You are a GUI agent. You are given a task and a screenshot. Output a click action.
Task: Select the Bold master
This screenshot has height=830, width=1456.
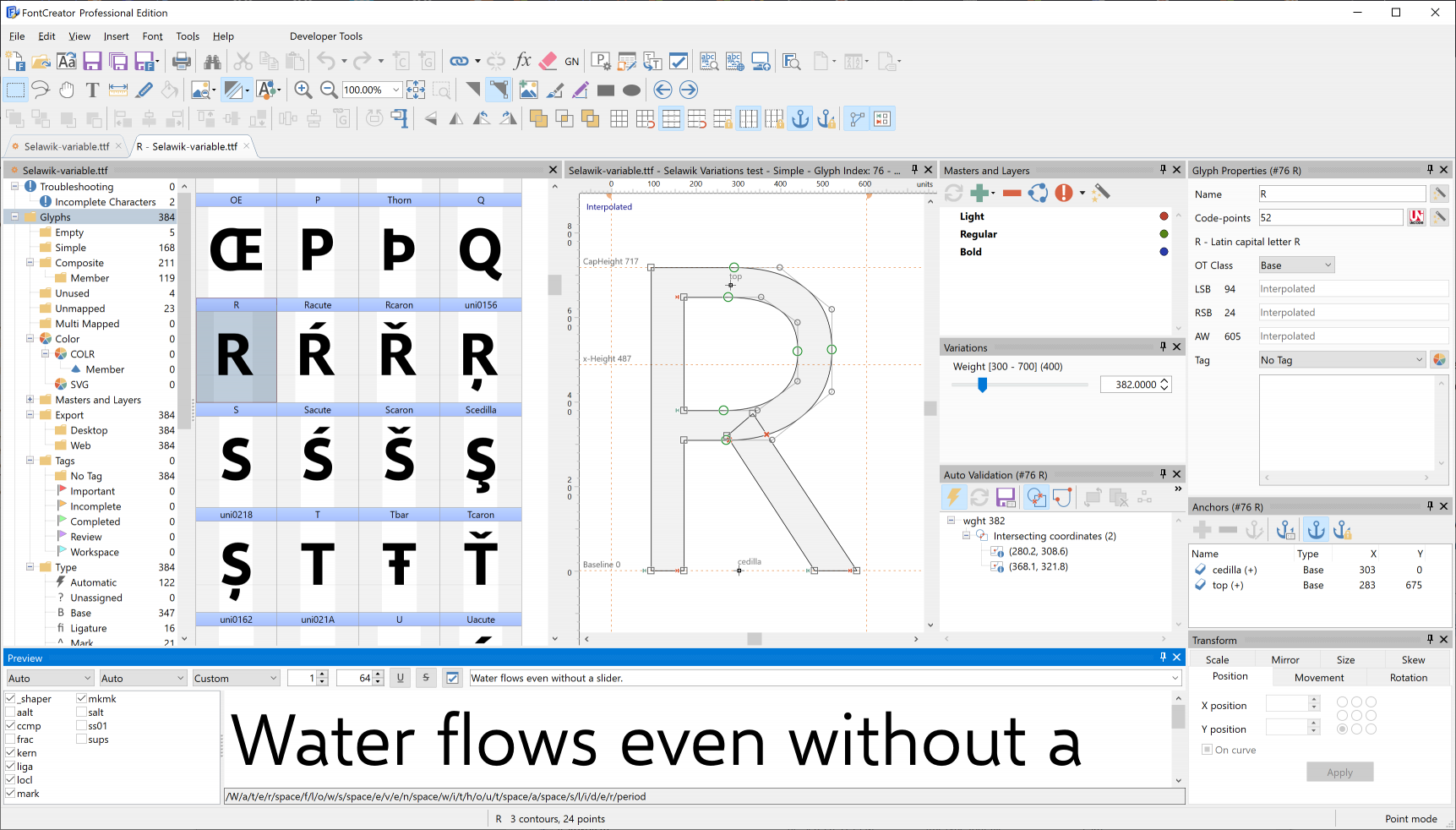pyautogui.click(x=971, y=252)
